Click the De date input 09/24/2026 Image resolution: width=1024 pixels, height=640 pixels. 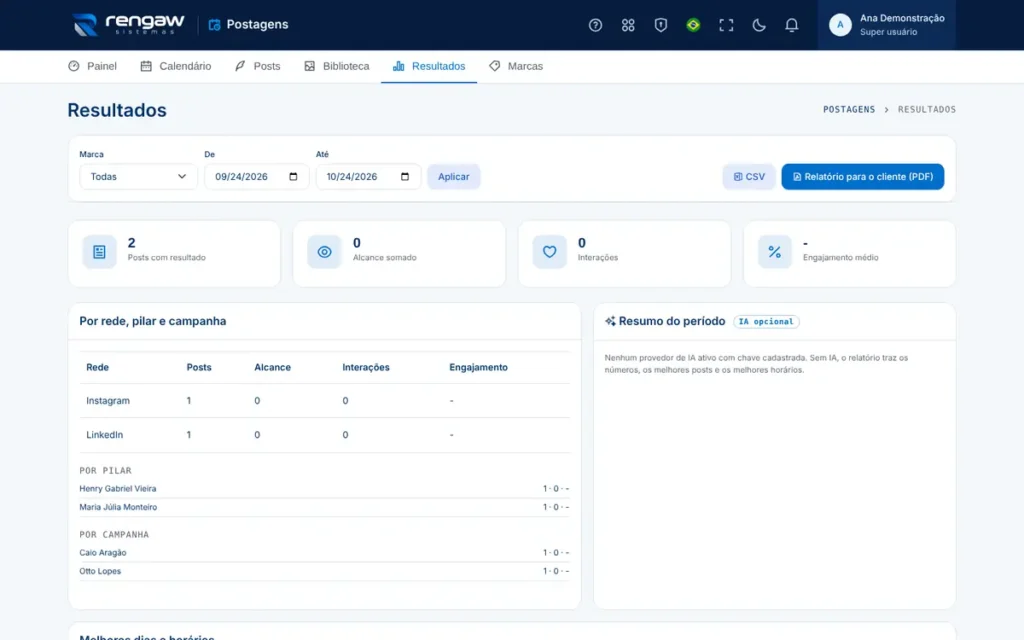click(x=257, y=176)
